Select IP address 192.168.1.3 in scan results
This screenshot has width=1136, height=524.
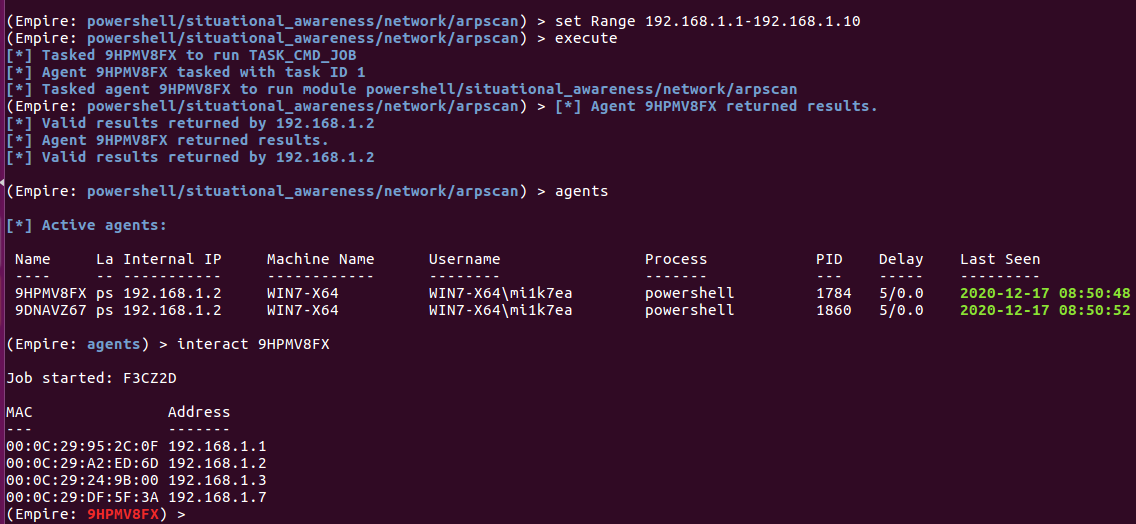[x=217, y=480]
